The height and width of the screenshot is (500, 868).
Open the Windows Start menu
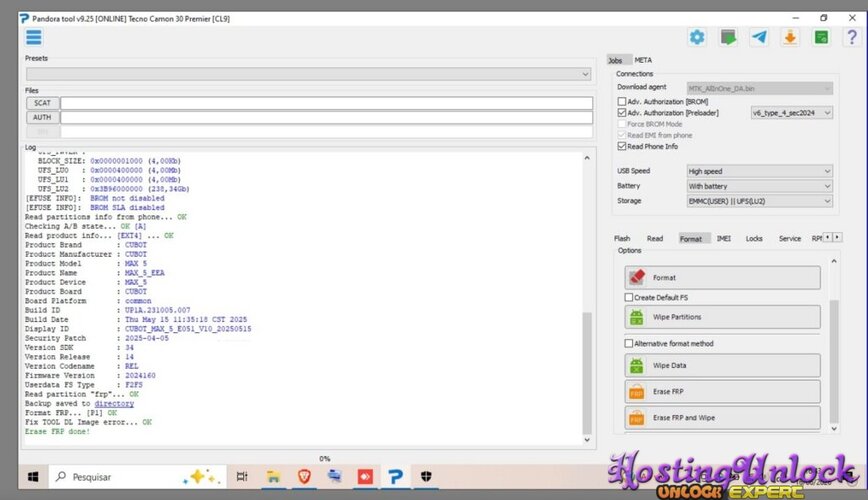33,477
